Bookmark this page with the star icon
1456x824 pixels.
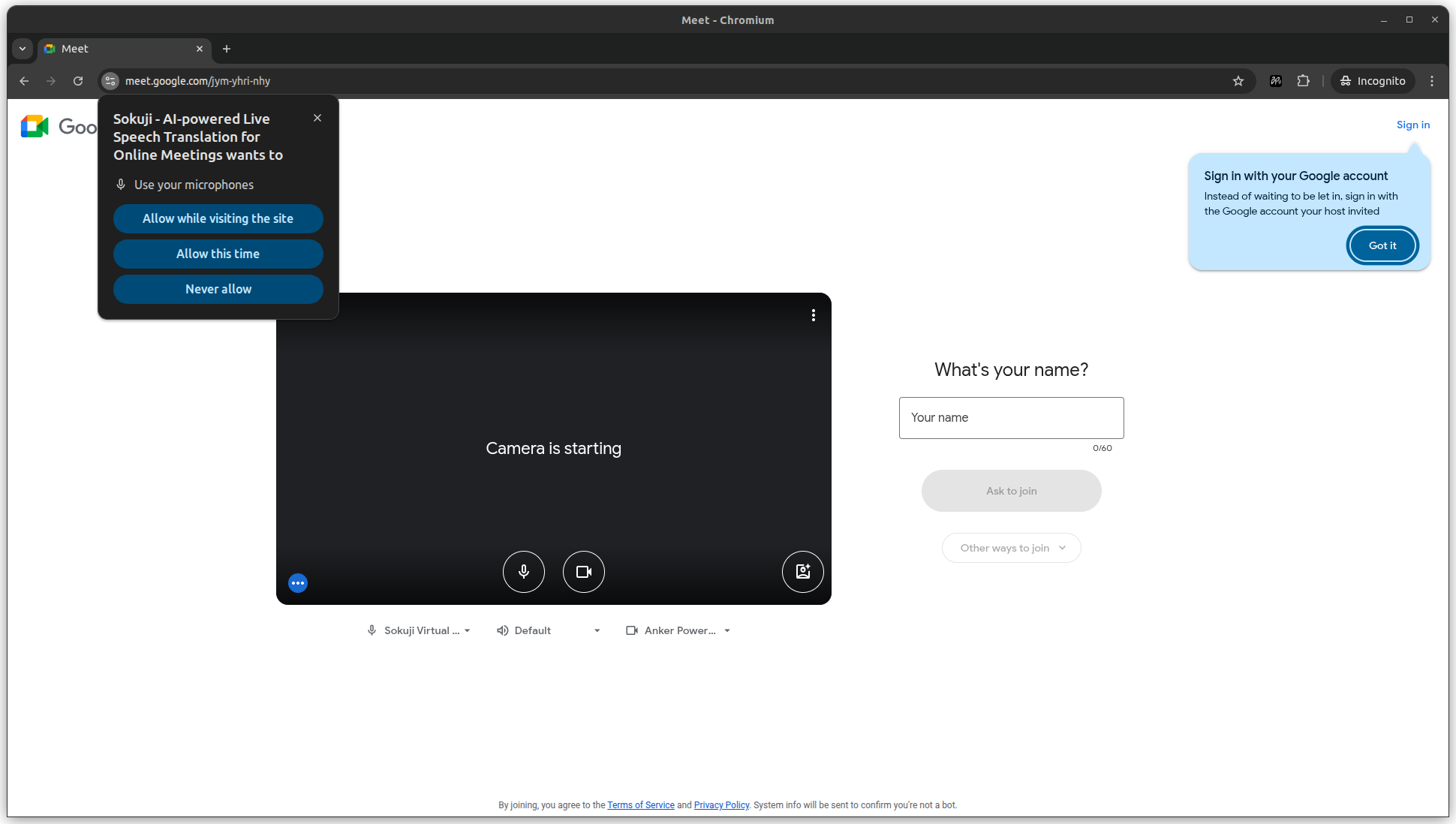pos(1238,81)
